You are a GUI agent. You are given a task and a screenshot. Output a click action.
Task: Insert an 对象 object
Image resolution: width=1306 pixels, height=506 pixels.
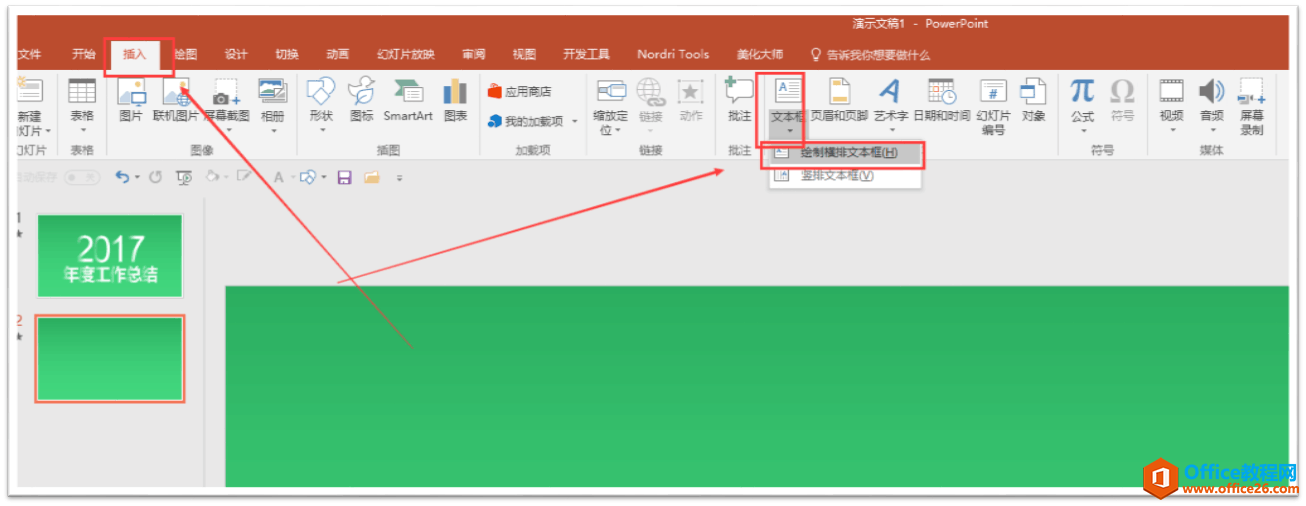click(1033, 99)
